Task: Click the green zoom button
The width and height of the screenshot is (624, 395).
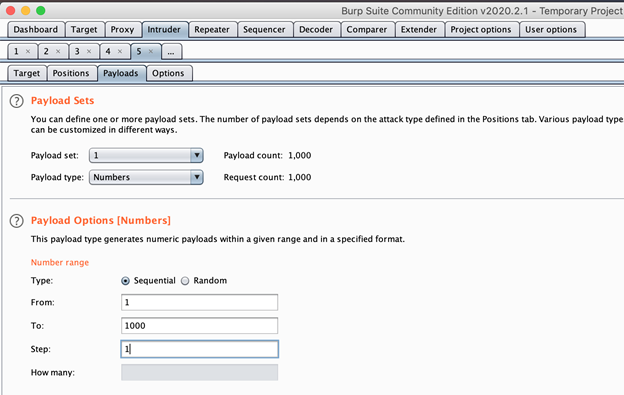Action: pos(41,11)
